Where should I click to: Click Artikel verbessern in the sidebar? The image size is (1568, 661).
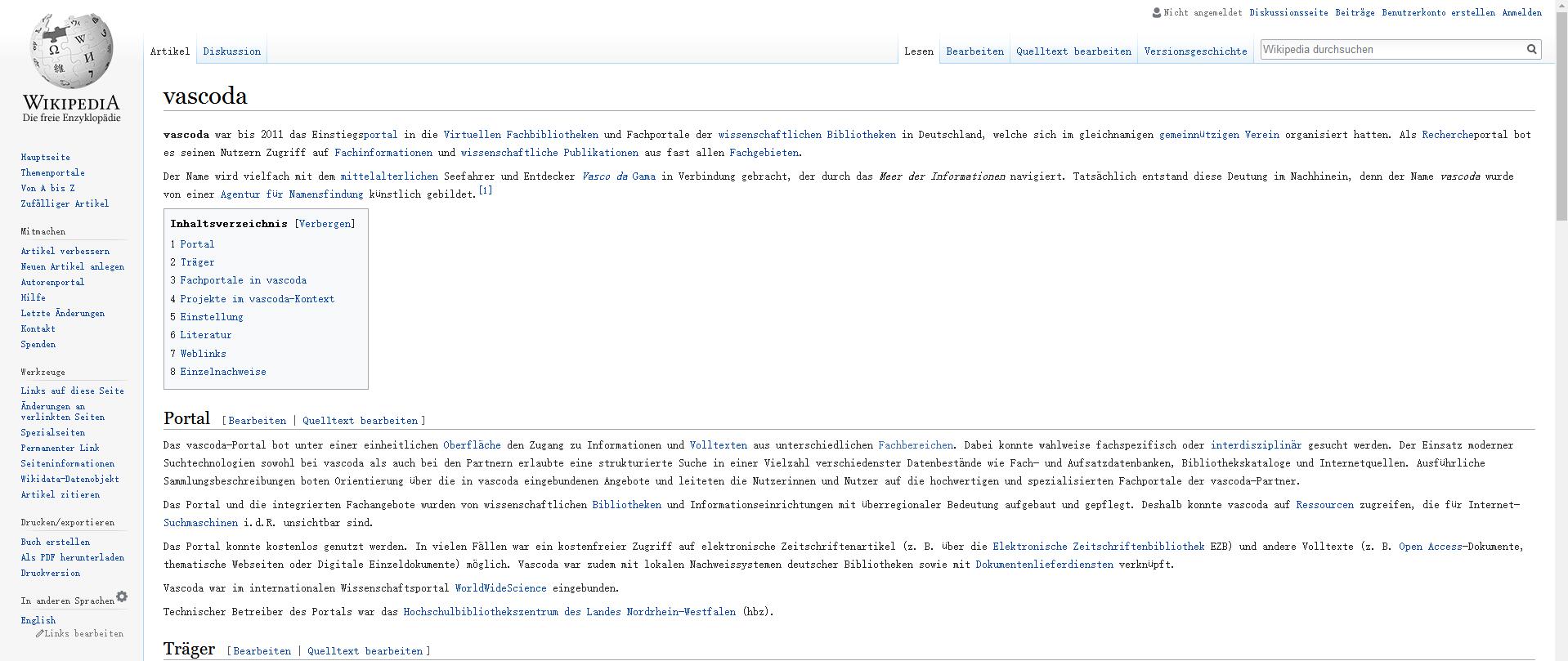(65, 252)
